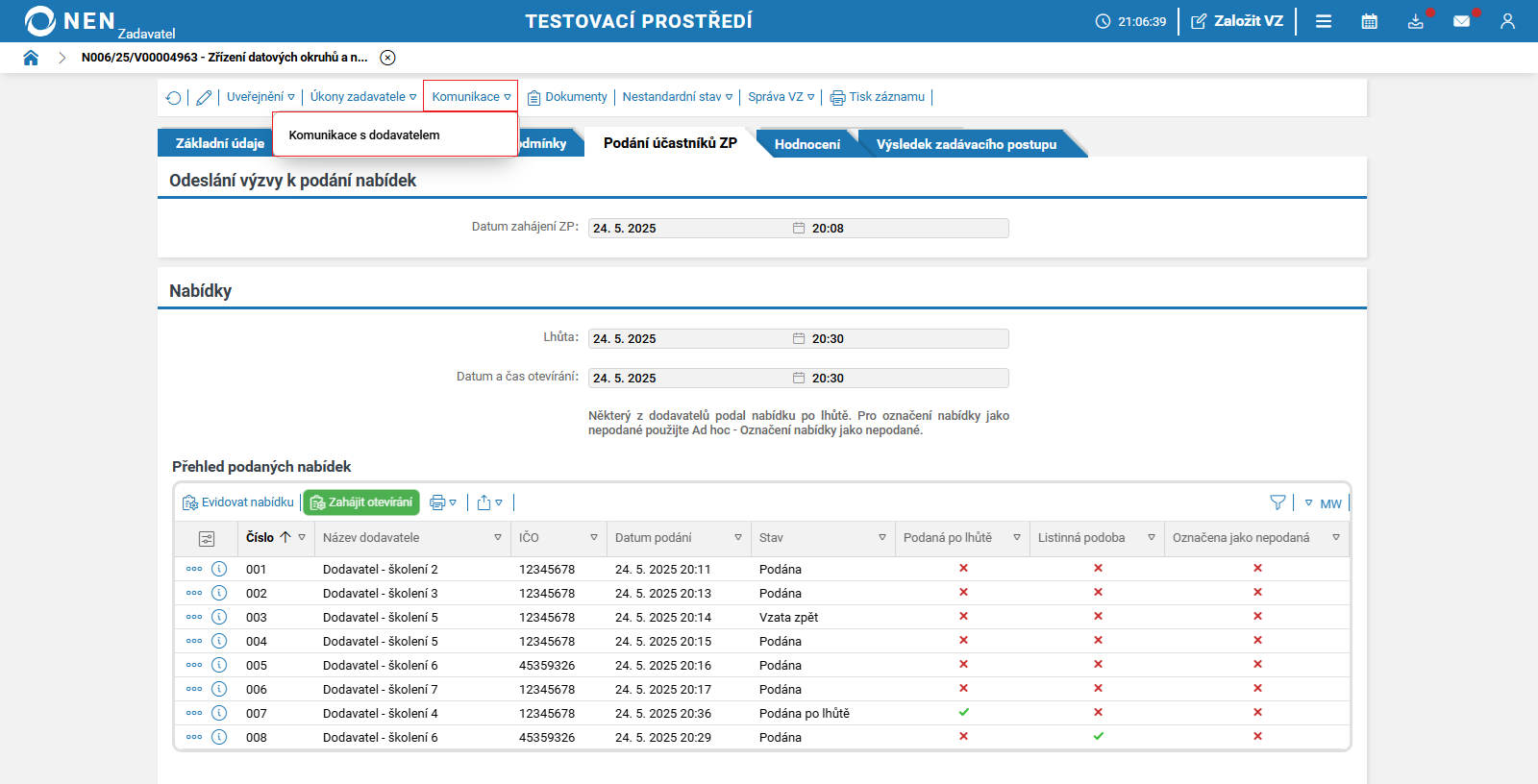The height and width of the screenshot is (784, 1538).
Task: Click the Zahájit otevírání button
Action: coord(361,502)
